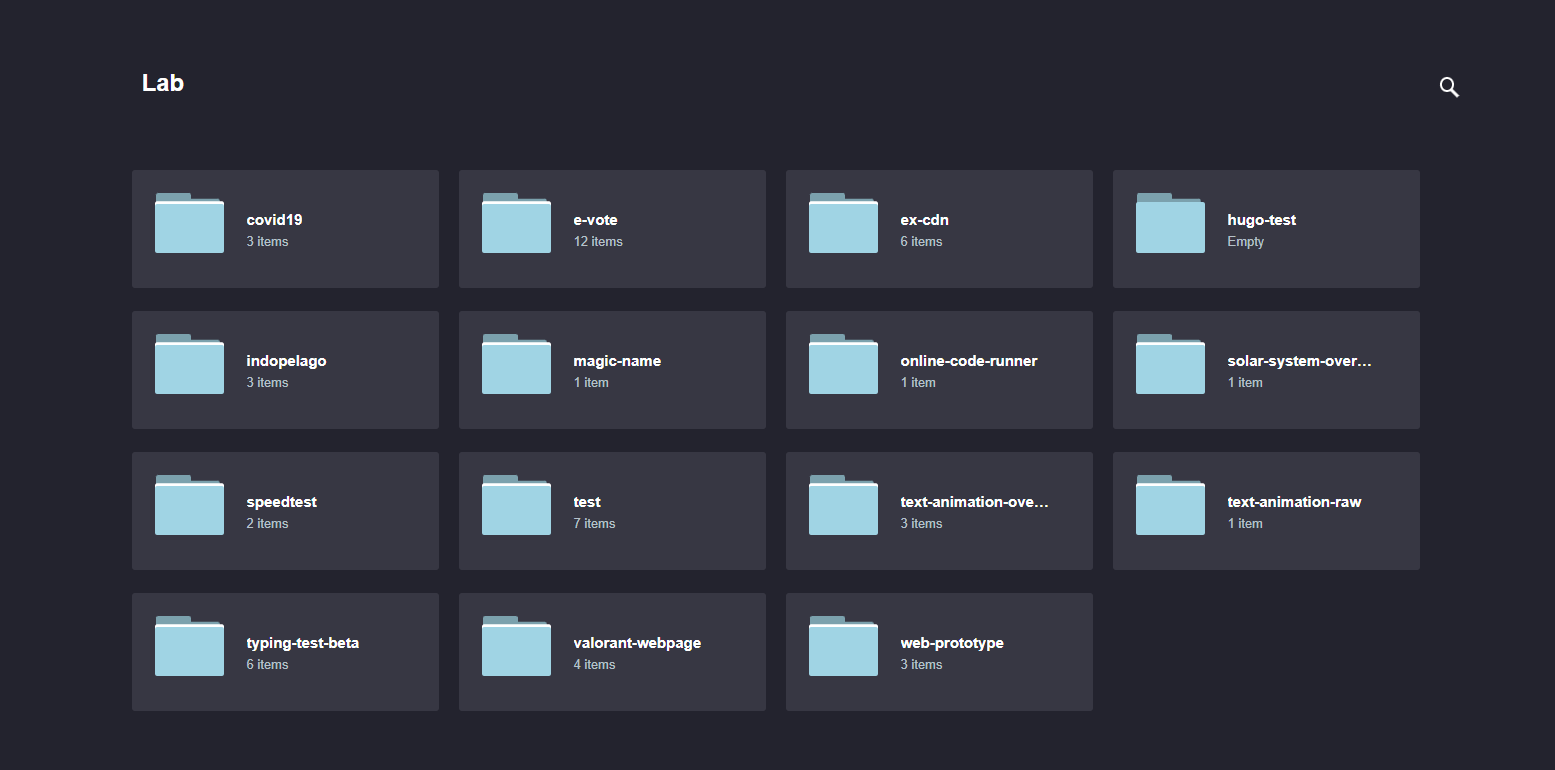Click the "12 items" count under e-vote
1555x770 pixels.
pyautogui.click(x=598, y=242)
